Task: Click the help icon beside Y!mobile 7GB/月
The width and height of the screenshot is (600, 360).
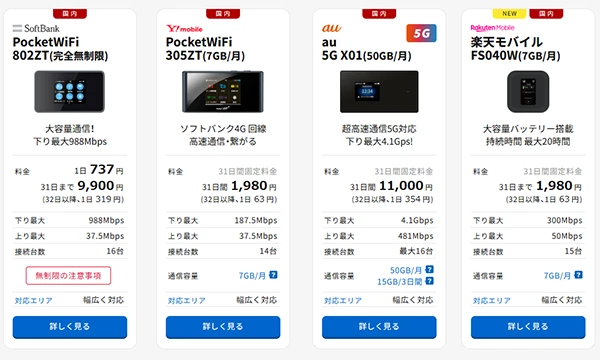Action: [x=273, y=275]
